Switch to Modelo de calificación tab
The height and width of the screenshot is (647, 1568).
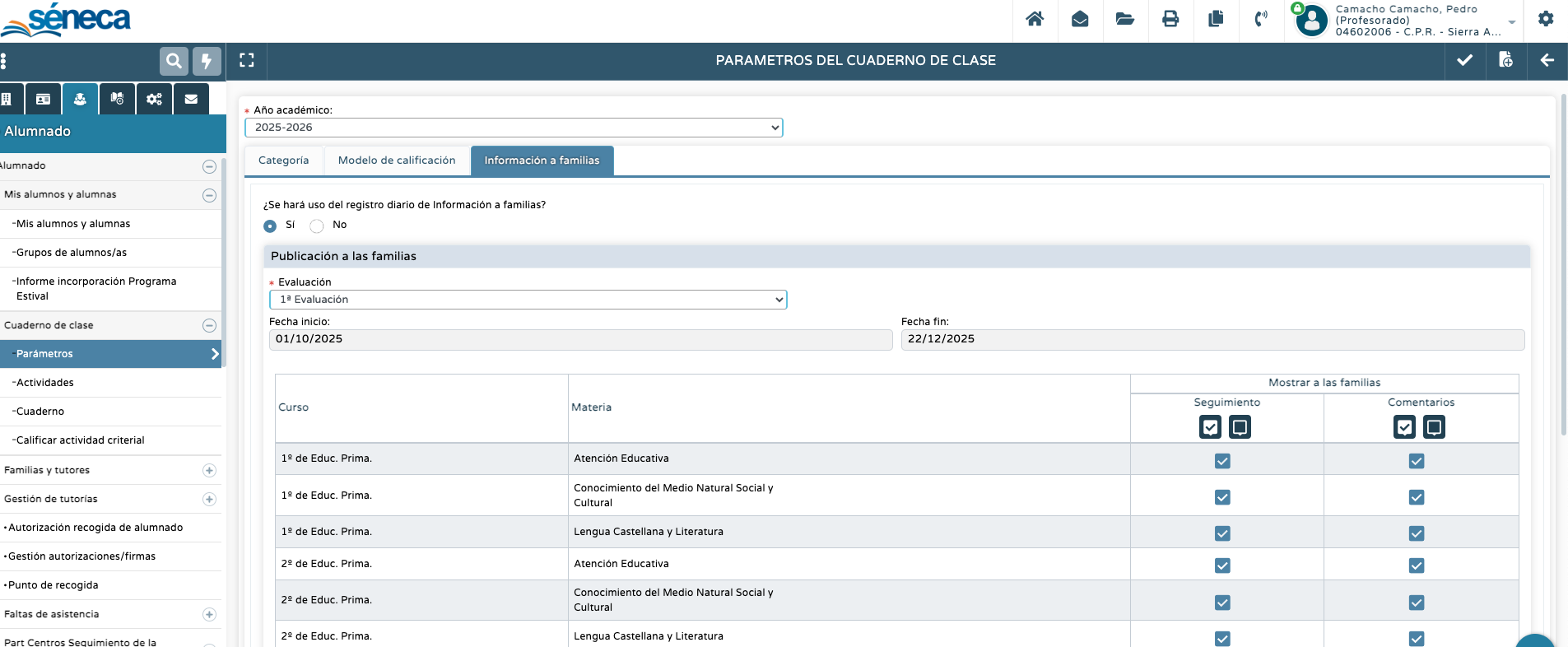coord(397,161)
